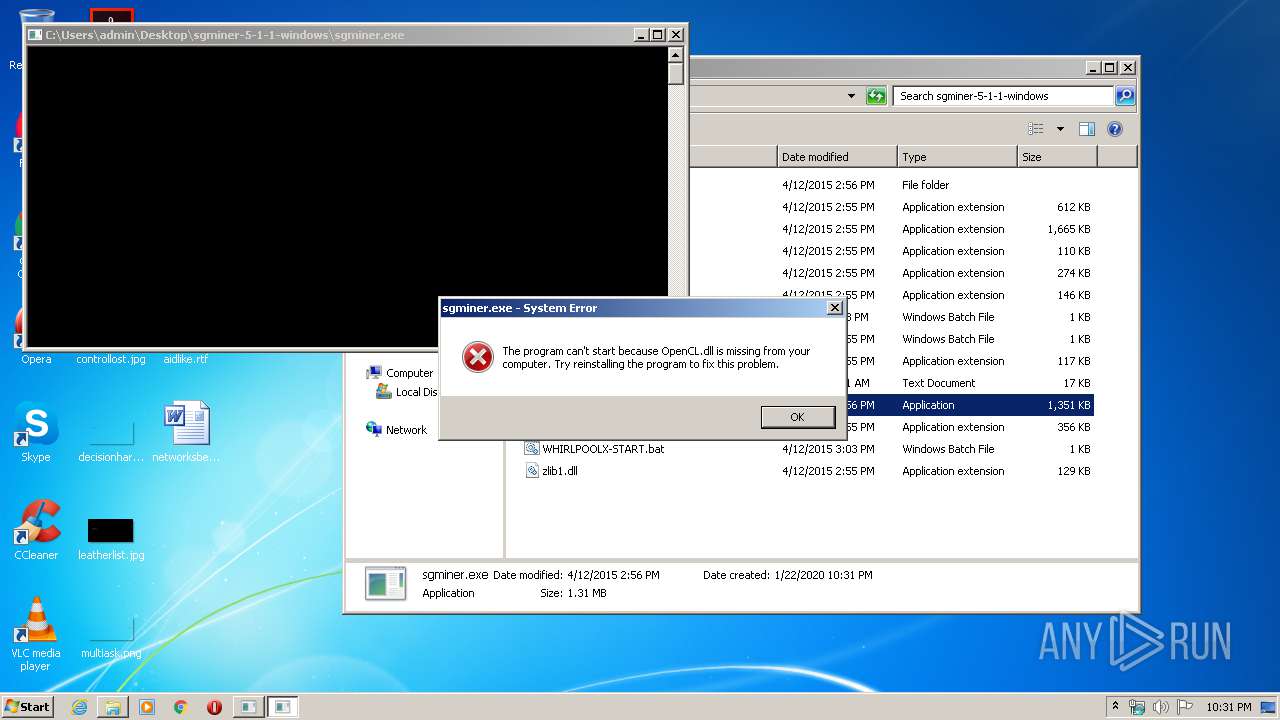Select the zlib1.dll file

(560, 471)
